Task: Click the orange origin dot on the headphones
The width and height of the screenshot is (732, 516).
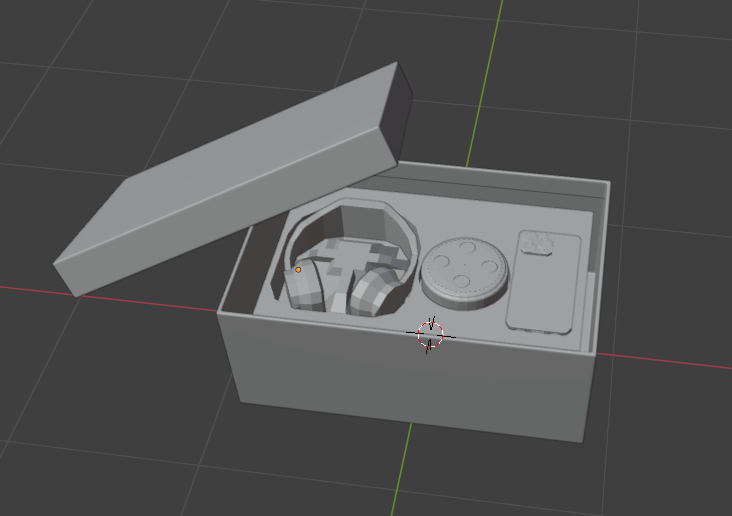Action: (298, 269)
